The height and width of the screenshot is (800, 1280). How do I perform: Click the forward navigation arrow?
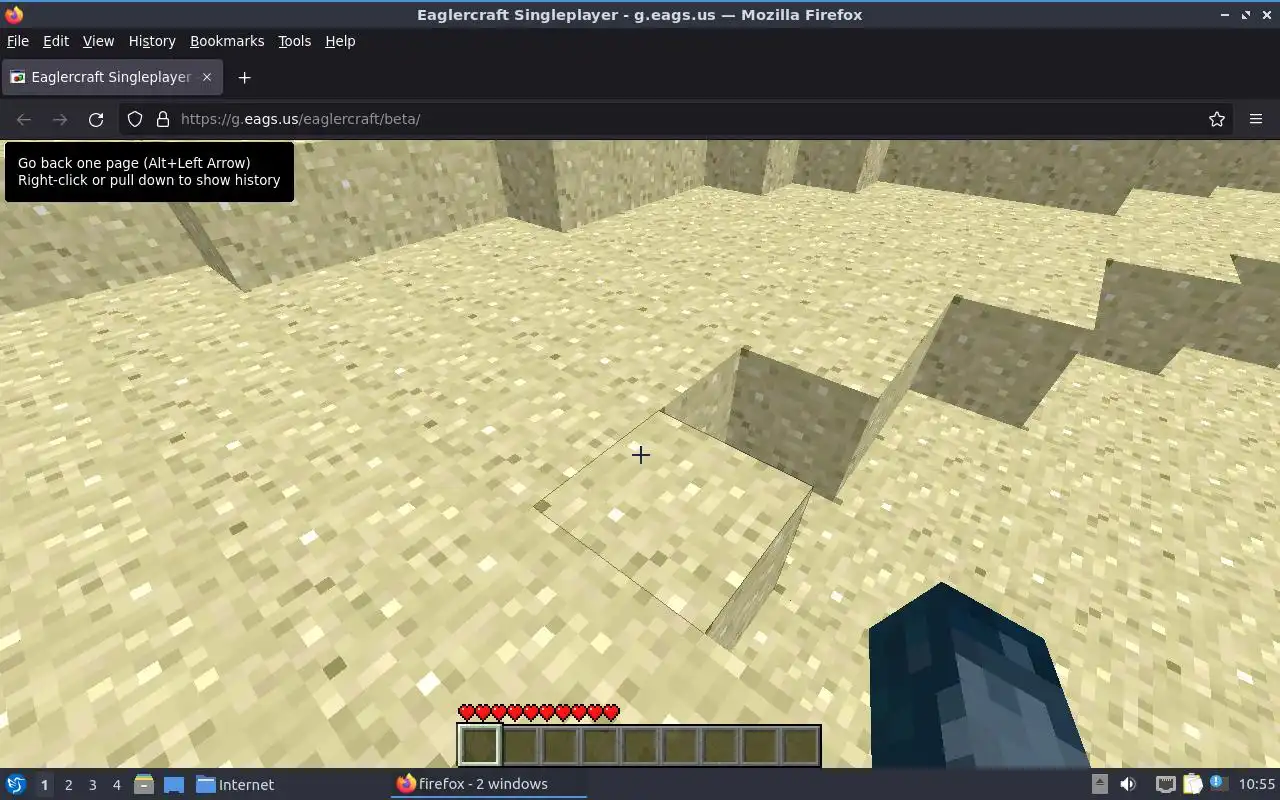(x=60, y=119)
